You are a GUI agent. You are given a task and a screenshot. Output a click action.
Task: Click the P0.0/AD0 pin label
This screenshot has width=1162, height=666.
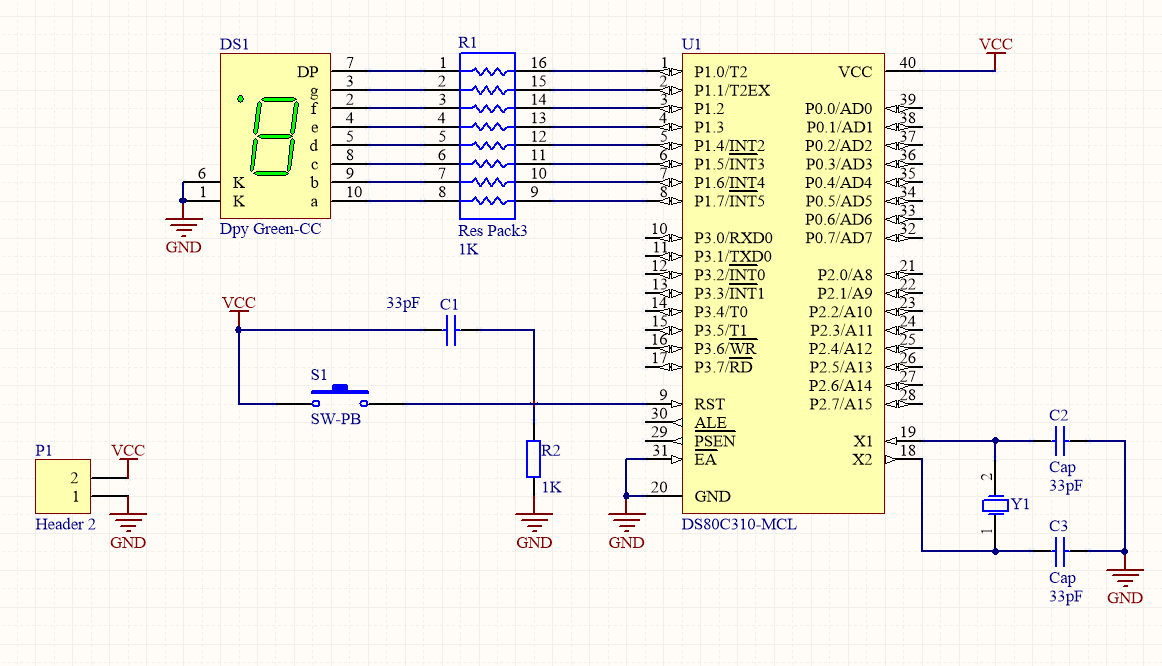click(x=839, y=109)
